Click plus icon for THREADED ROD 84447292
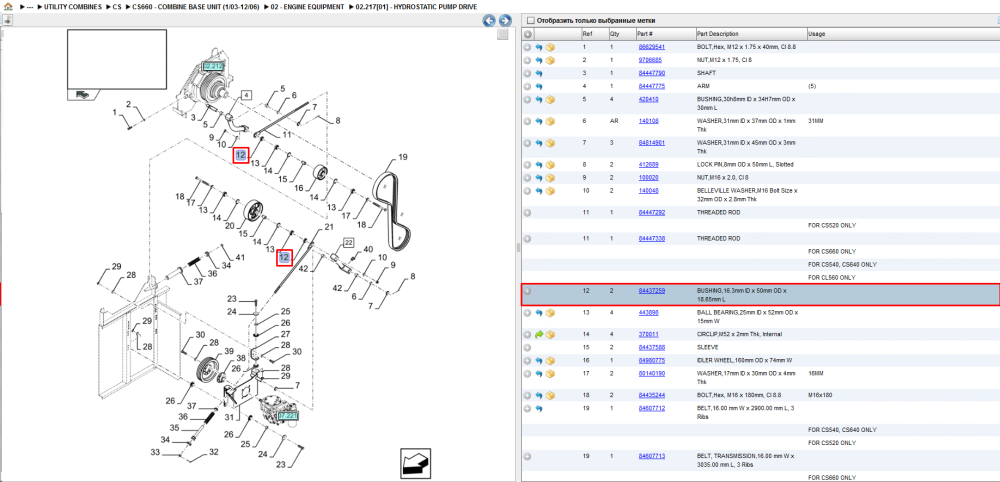This screenshot has width=1000, height=482. click(527, 212)
